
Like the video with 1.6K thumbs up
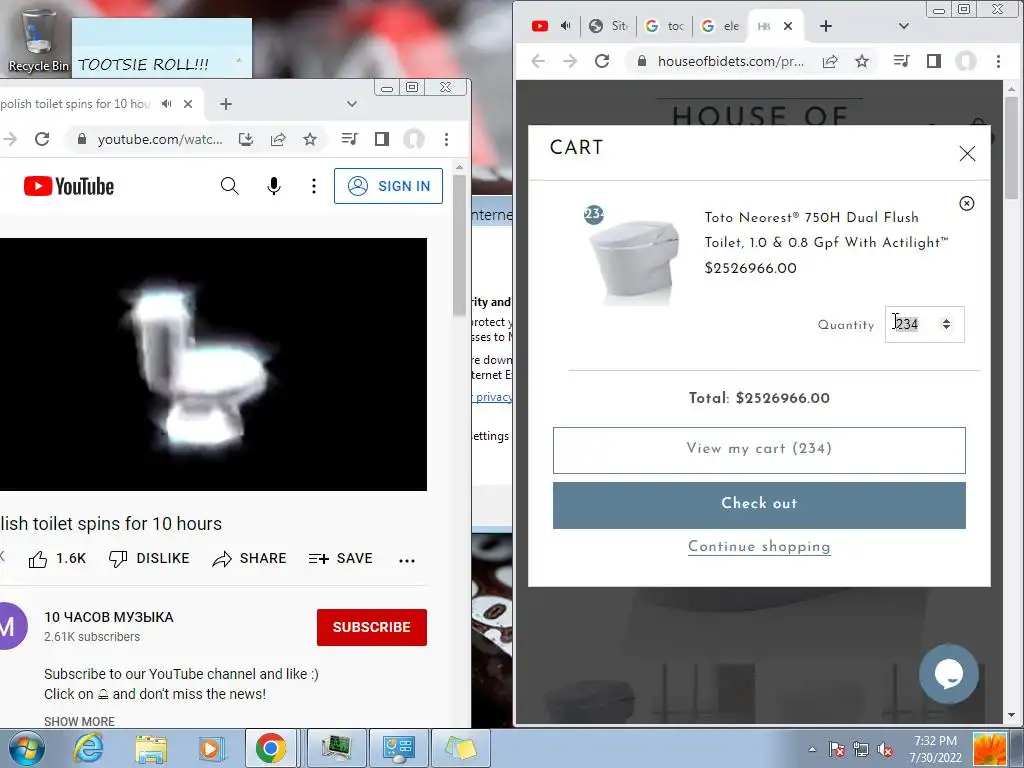click(57, 559)
